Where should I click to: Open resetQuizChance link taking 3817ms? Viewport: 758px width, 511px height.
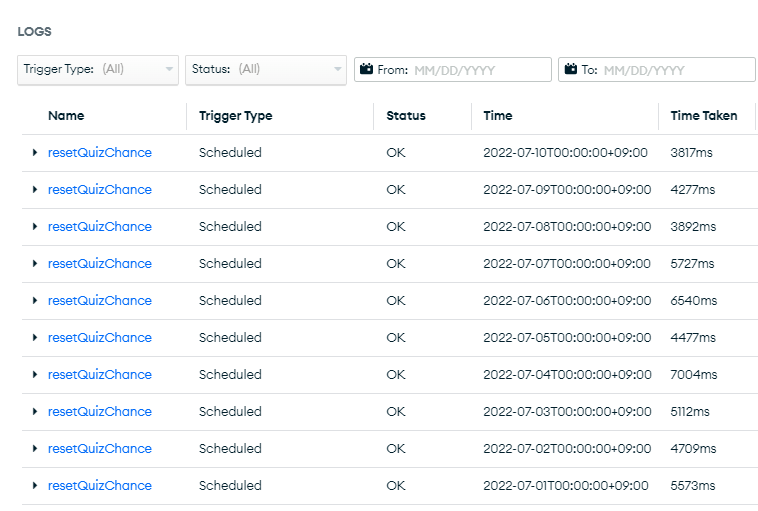[100, 152]
